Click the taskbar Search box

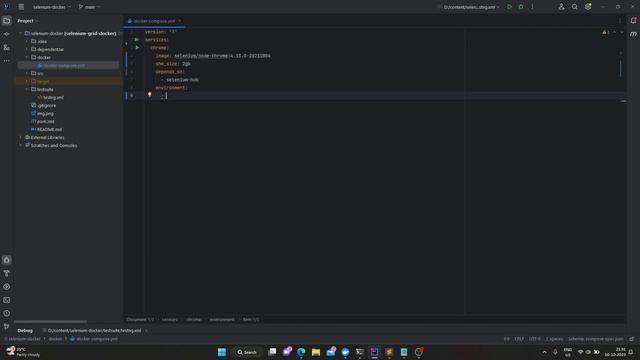(247, 352)
